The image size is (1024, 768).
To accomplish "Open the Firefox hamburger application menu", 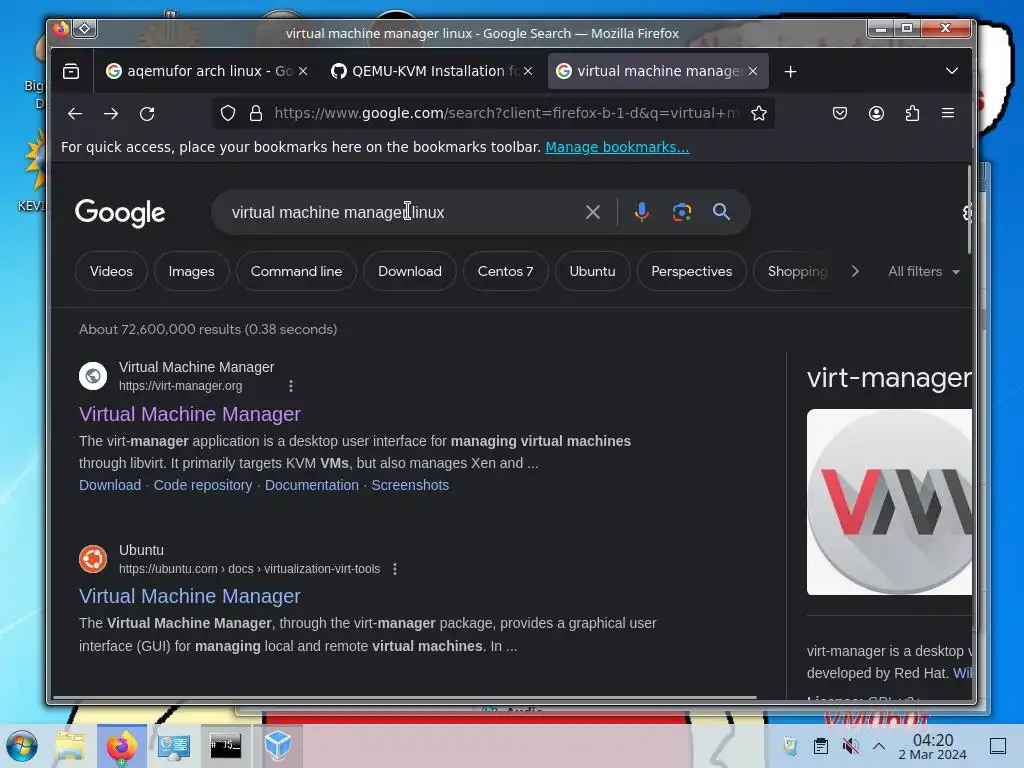I will point(948,114).
